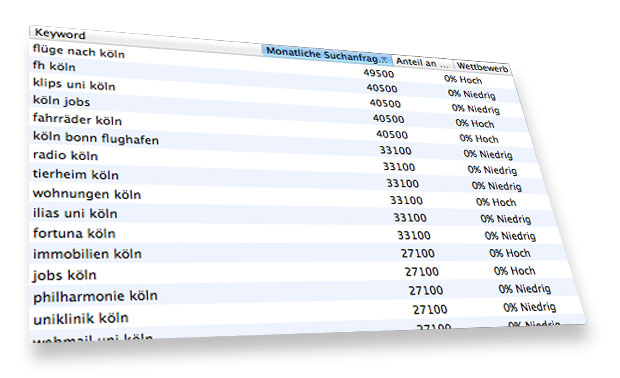Click the search volume value 49500
The width and height of the screenshot is (620, 378).
(379, 74)
